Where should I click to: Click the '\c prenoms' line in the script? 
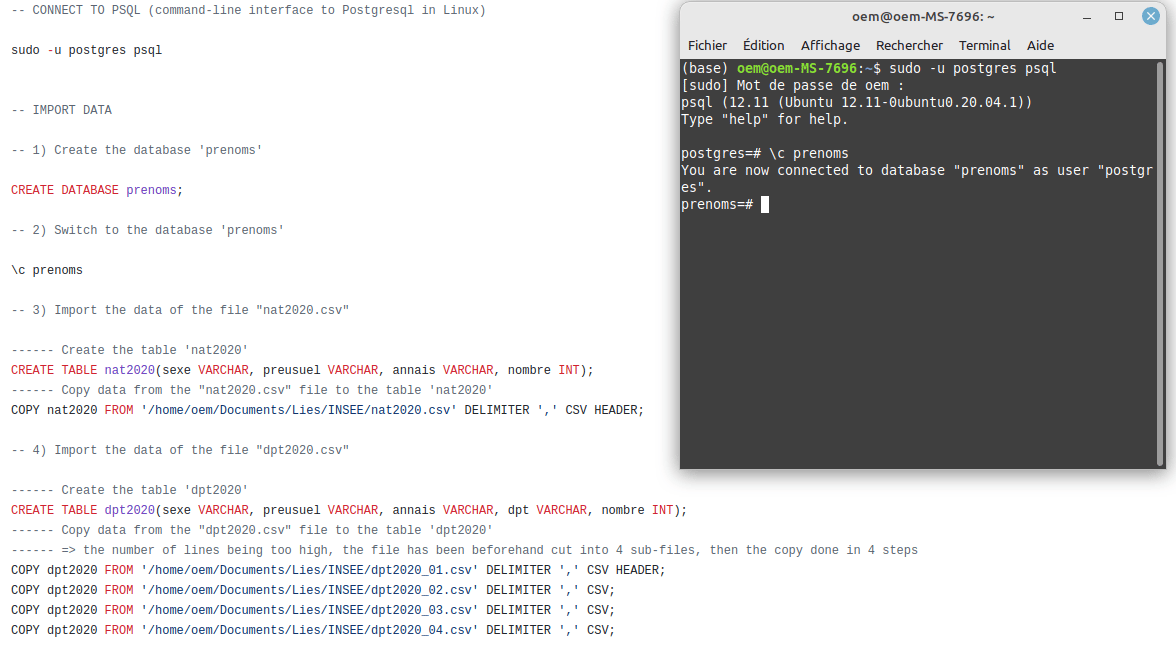click(x=46, y=270)
